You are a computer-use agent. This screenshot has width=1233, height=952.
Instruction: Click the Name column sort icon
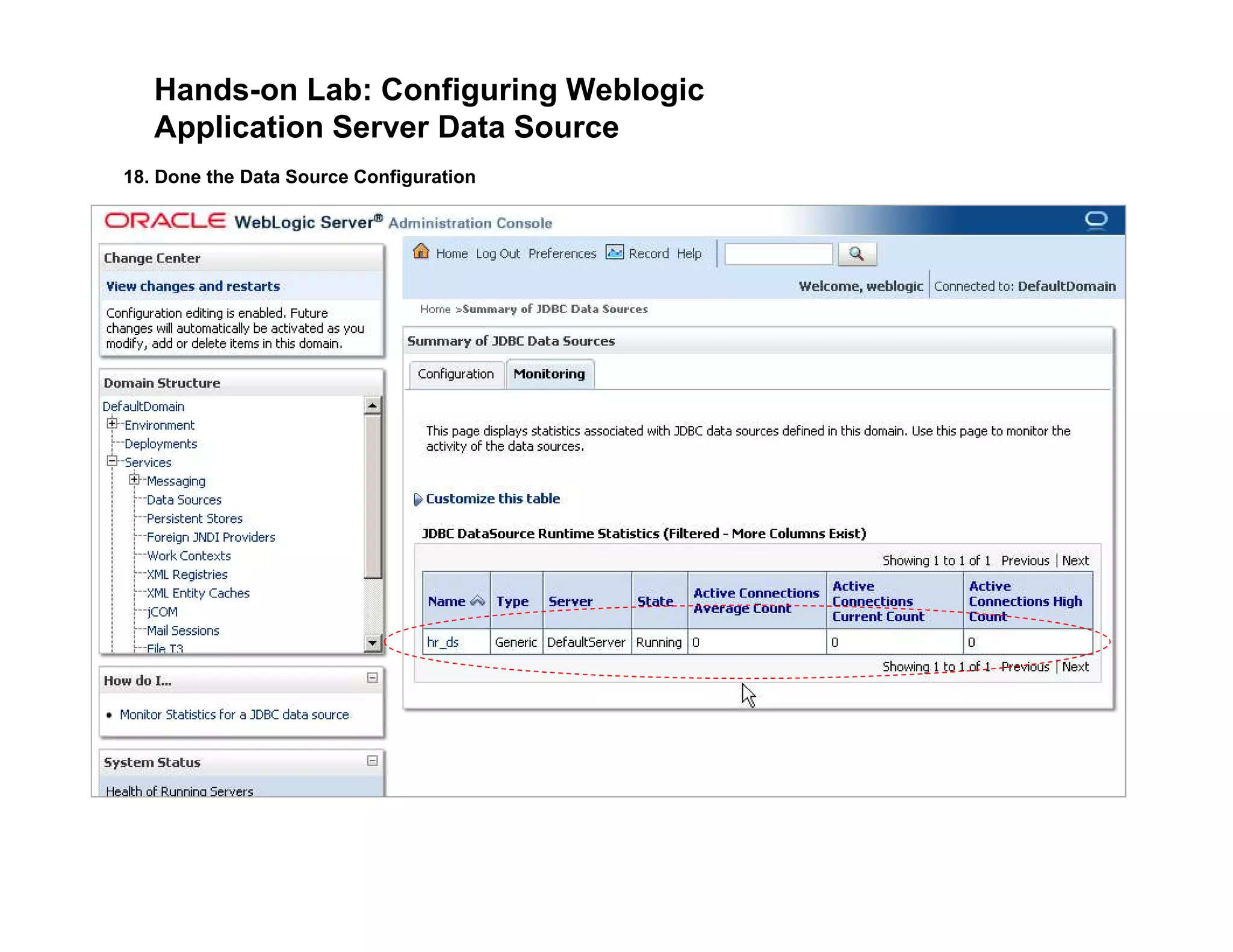point(477,601)
